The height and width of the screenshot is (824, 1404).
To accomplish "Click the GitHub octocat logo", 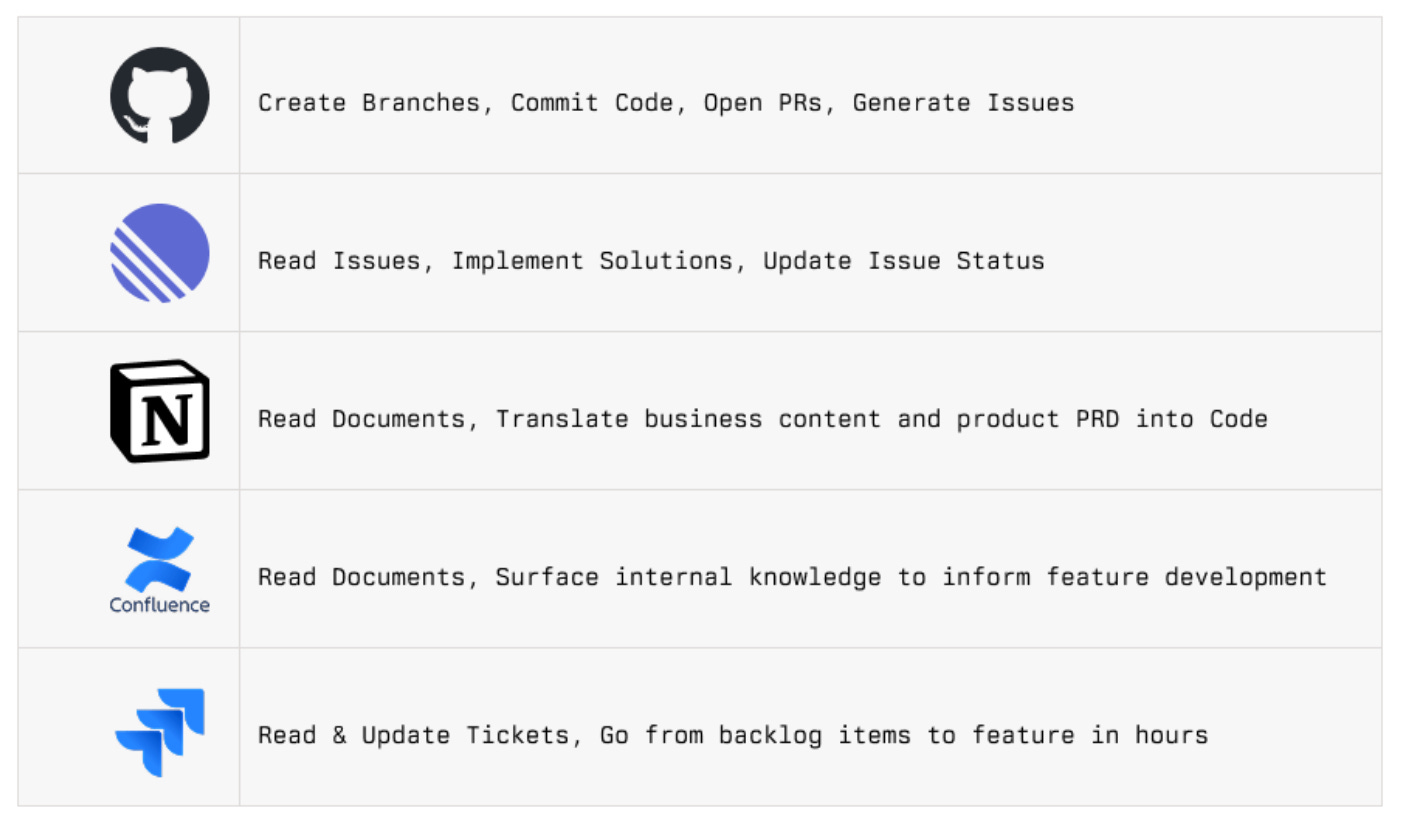I will coord(160,95).
